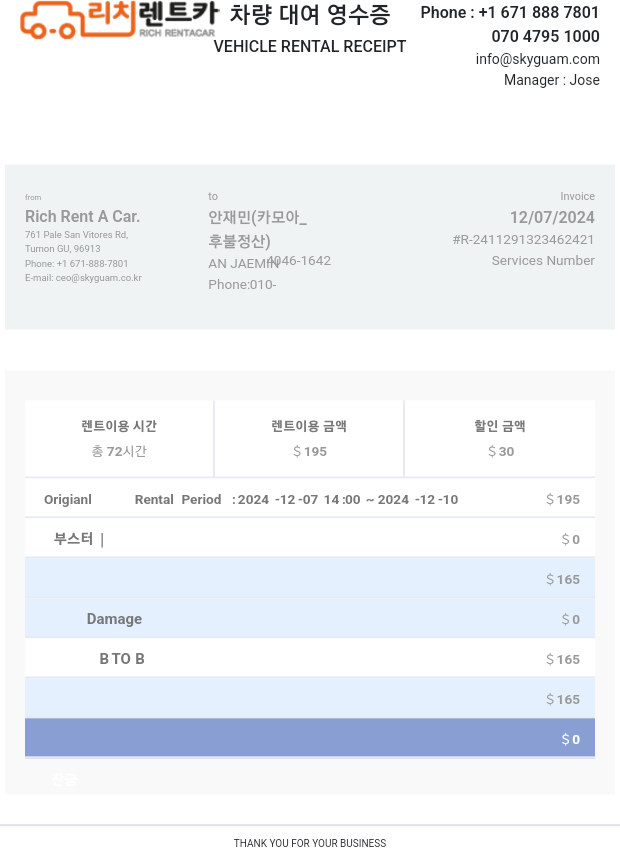Click the dark blue $0 total row
620x851 pixels.
[x=310, y=738]
